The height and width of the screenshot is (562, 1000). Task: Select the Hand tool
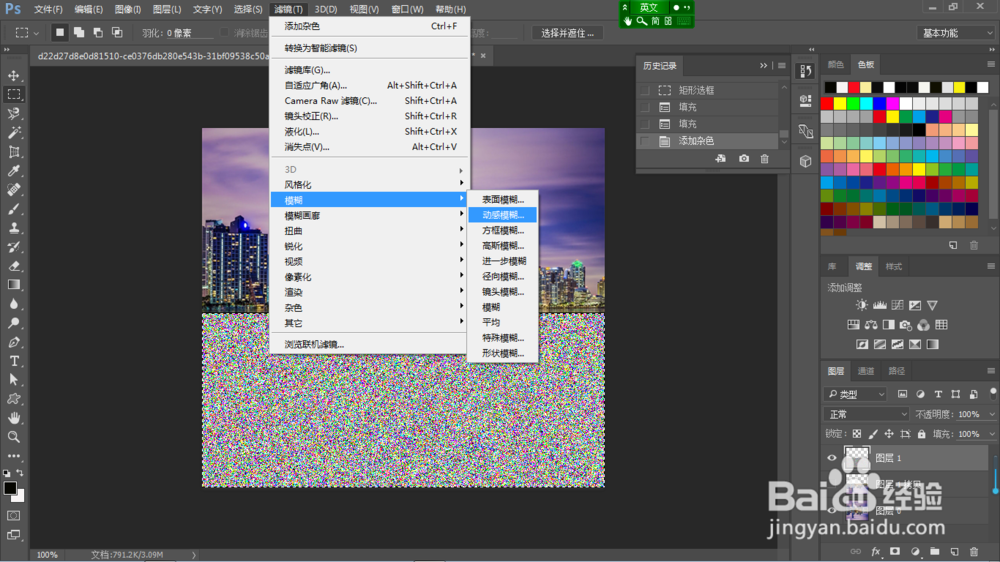click(x=13, y=418)
